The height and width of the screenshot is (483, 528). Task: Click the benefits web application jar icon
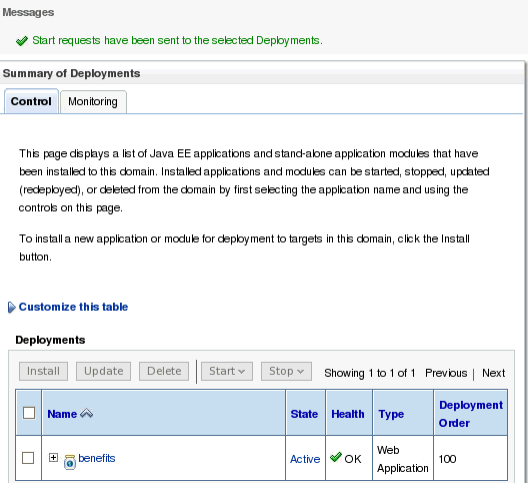pyautogui.click(x=70, y=462)
